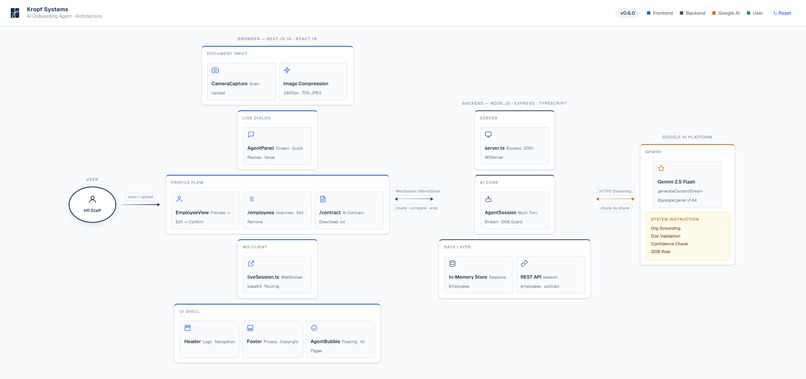The height and width of the screenshot is (379, 806).
Task: Select the HR Staff user node
Action: click(93, 205)
